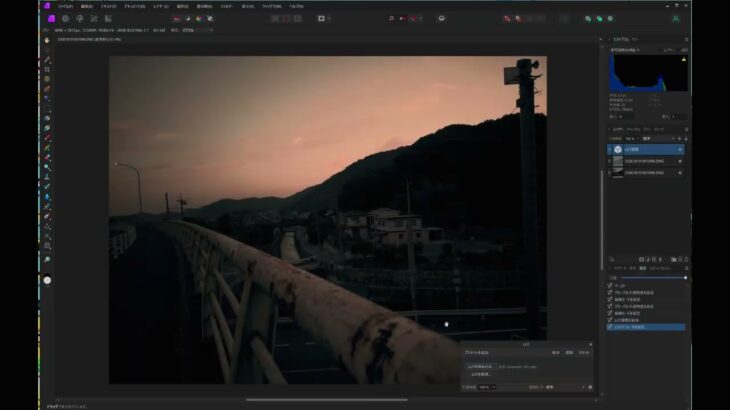Screen dimensions: 730x410
Task: Switch to the Export Persona icon
Action: pos(108,19)
